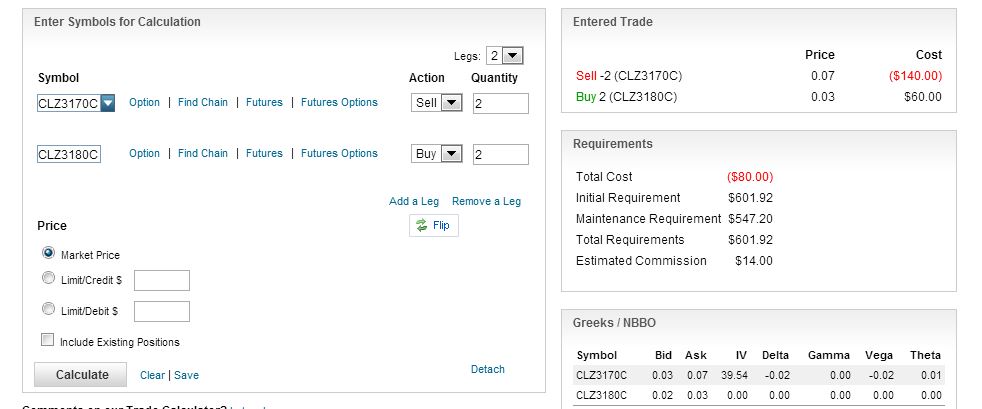Enable Include Existing Positions checkbox
The width and height of the screenshot is (982, 409).
pyautogui.click(x=48, y=340)
